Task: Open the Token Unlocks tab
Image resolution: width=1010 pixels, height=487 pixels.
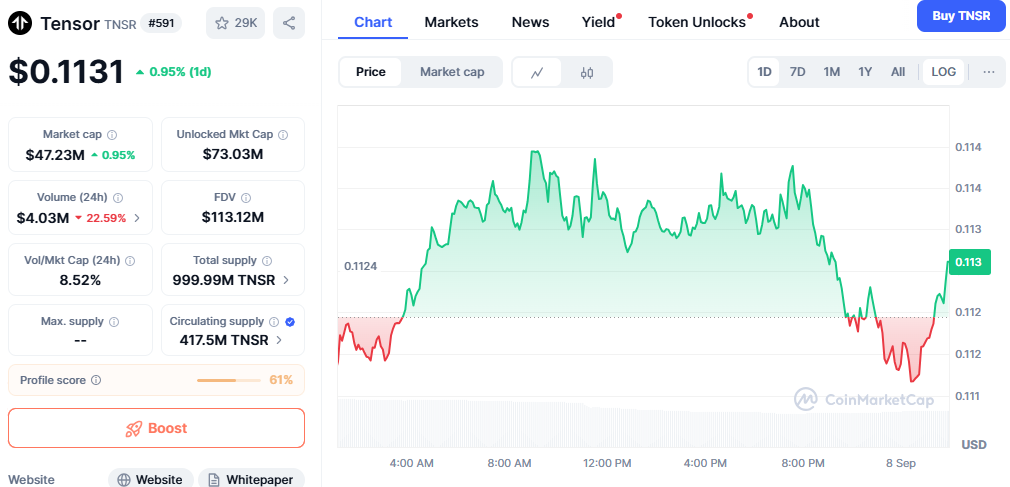Action: [x=697, y=22]
